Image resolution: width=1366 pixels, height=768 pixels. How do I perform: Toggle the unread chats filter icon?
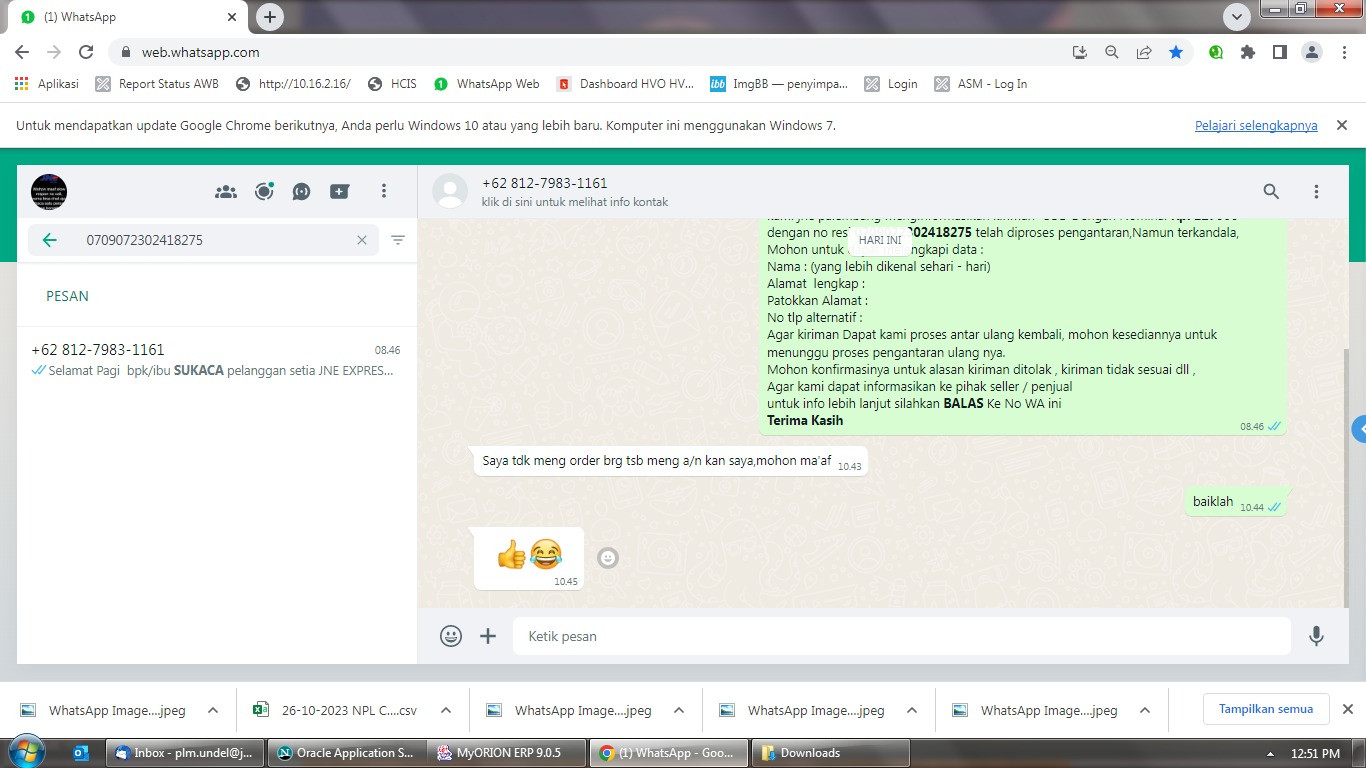click(398, 240)
